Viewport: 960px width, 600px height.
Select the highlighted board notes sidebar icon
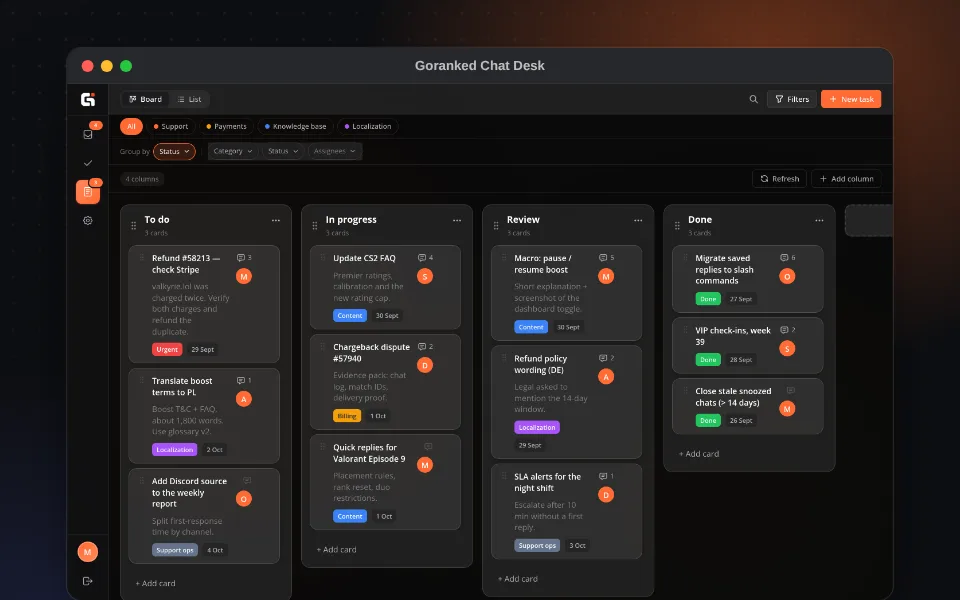88,192
